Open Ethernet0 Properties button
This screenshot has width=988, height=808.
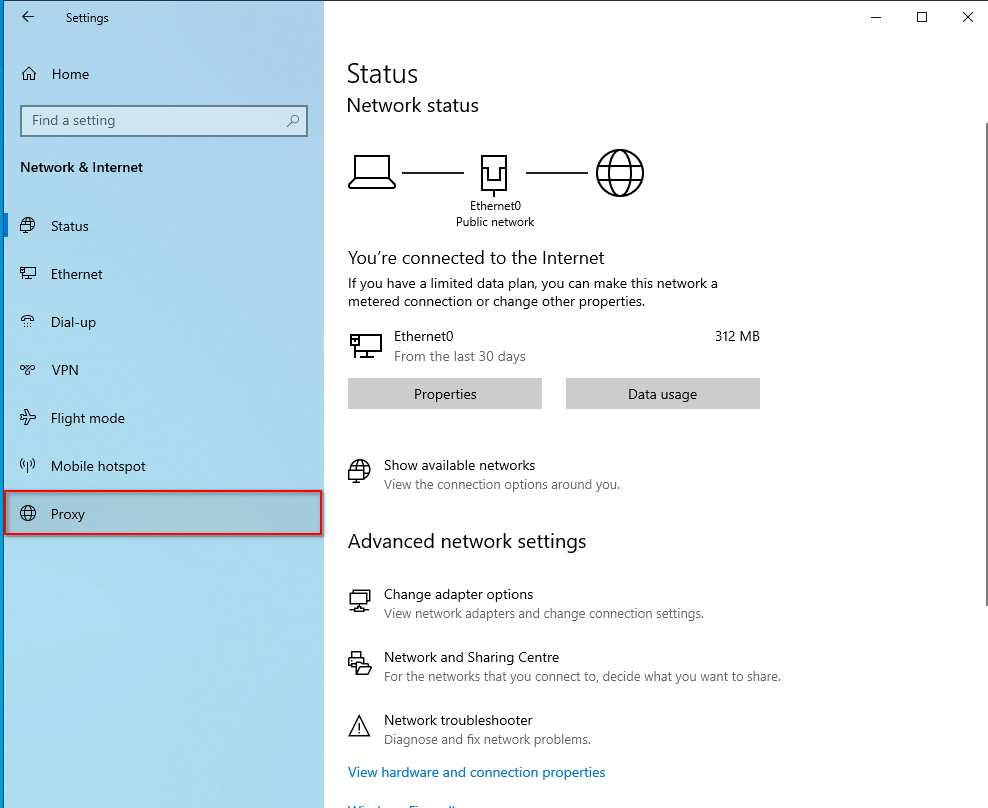[x=445, y=394]
